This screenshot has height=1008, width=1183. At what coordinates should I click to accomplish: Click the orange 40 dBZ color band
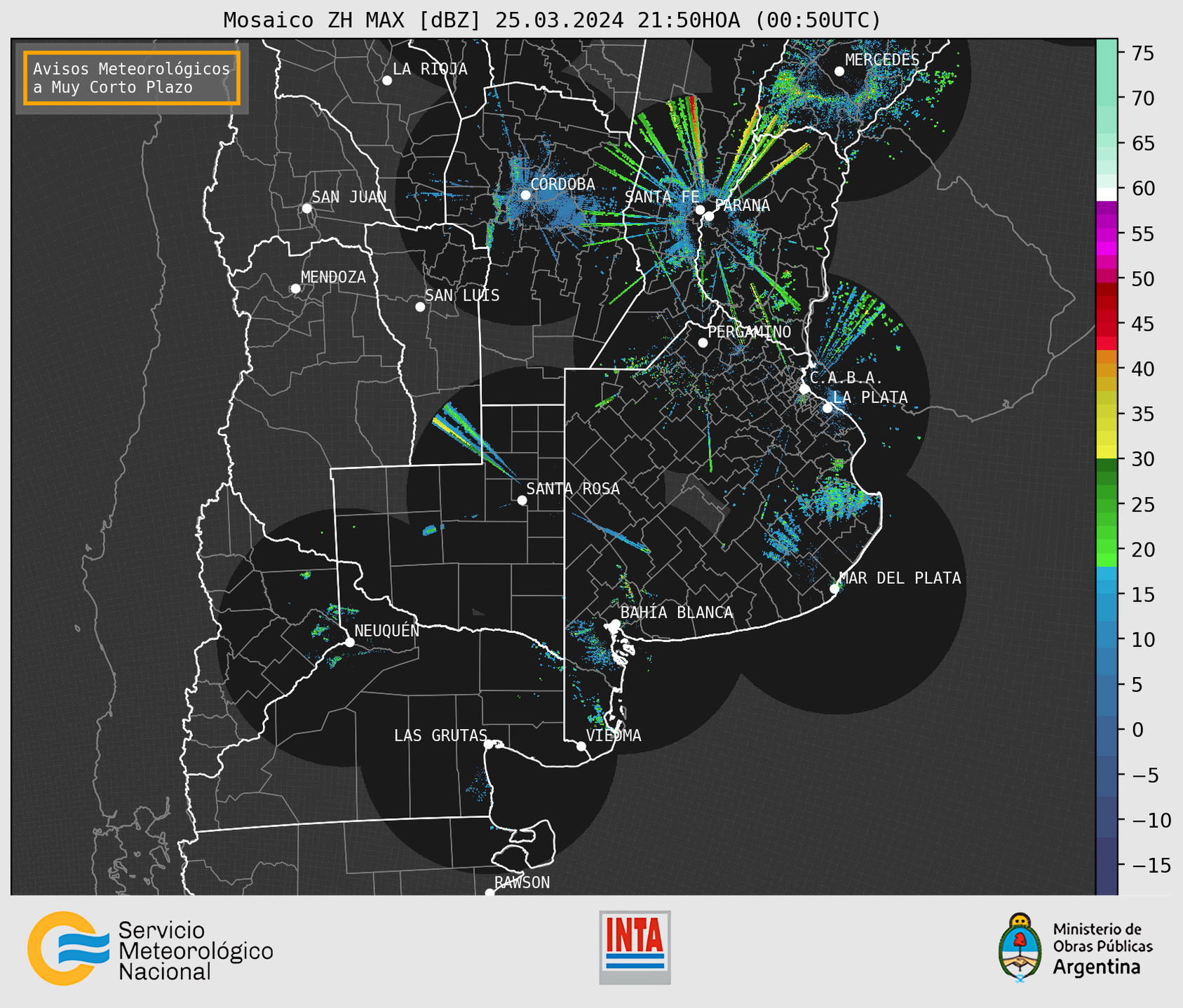pyautogui.click(x=1107, y=369)
